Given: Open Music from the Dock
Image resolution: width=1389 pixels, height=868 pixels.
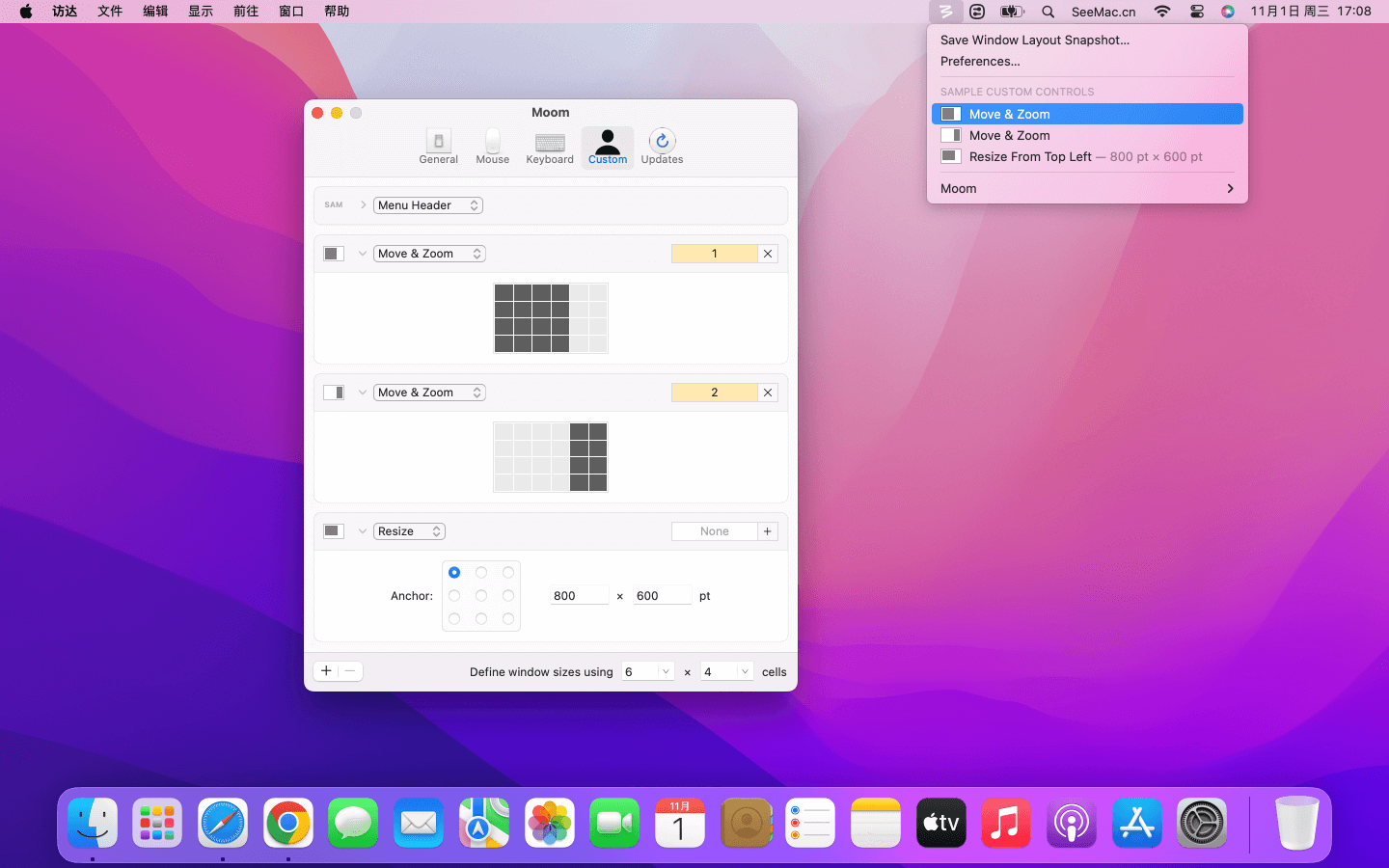Looking at the screenshot, I should (1006, 823).
